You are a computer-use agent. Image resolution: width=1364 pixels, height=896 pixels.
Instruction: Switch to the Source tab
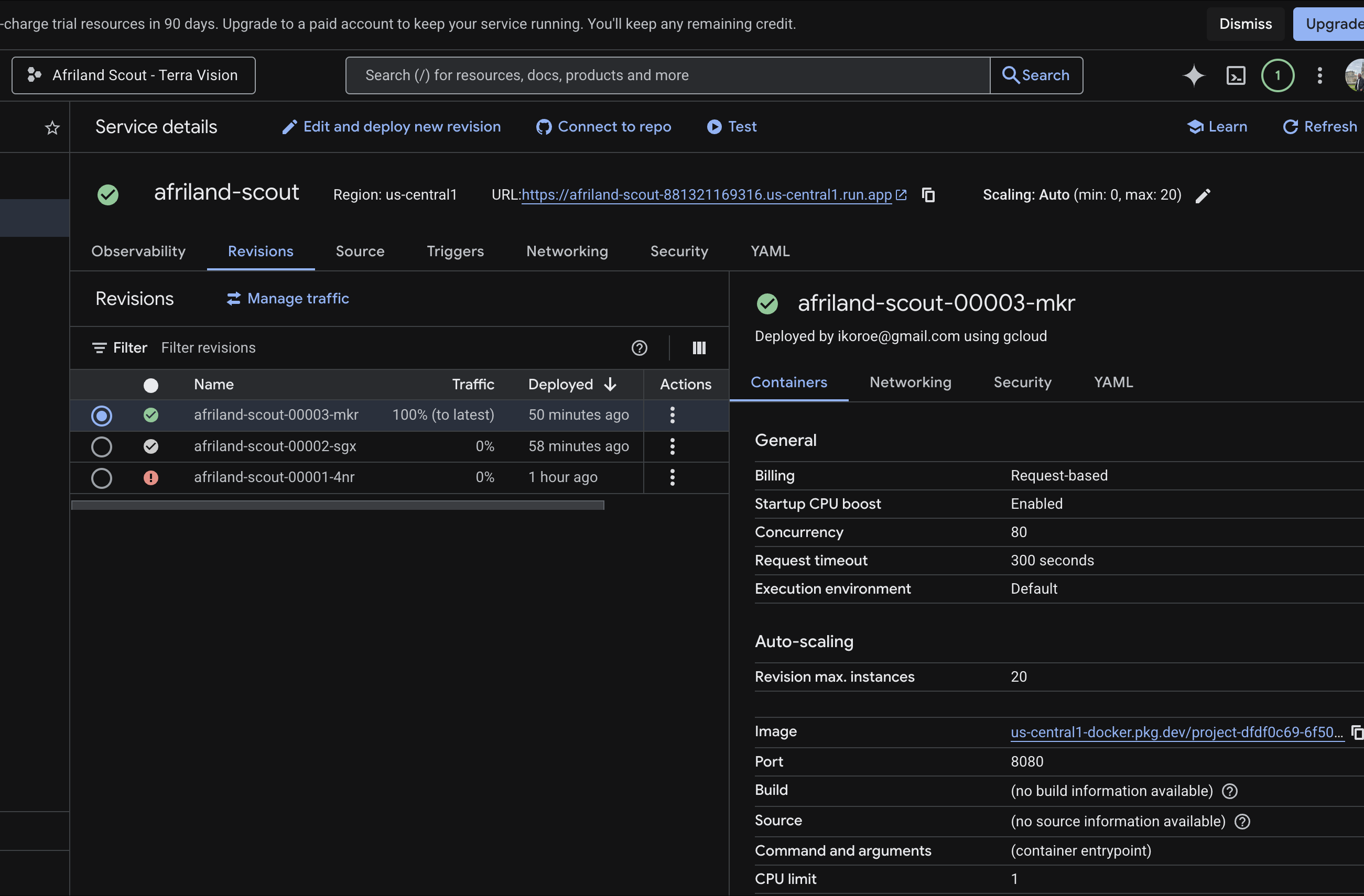[x=360, y=251]
